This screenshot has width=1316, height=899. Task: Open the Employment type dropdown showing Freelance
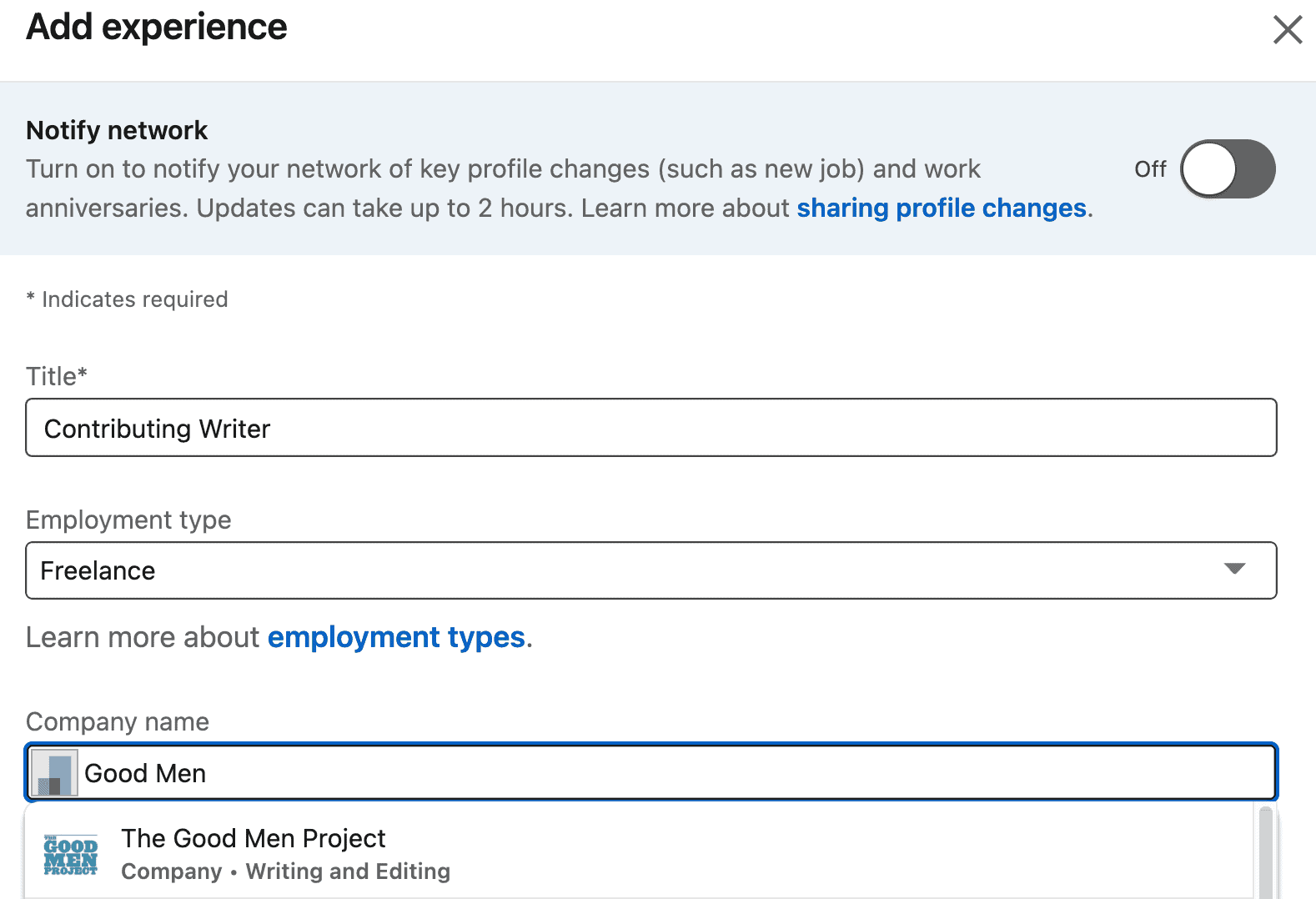point(651,570)
